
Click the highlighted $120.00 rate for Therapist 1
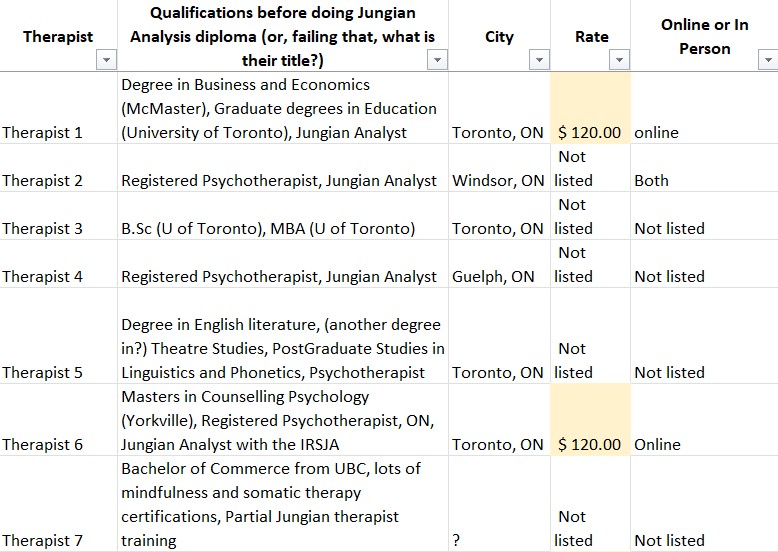point(590,132)
